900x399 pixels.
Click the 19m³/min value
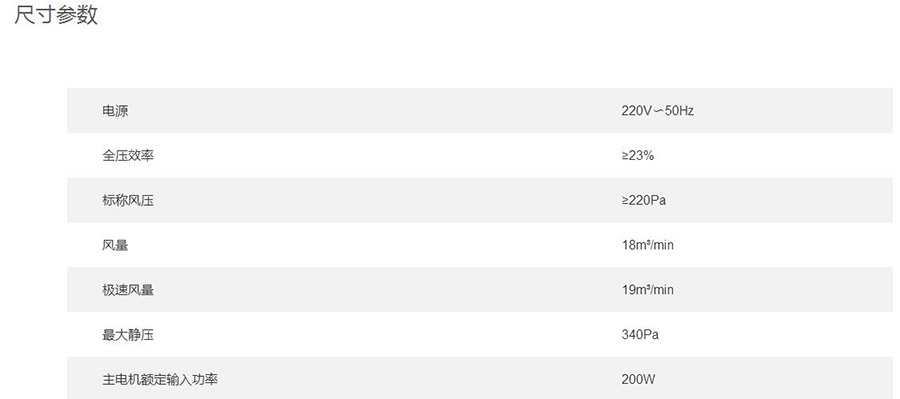(x=647, y=290)
